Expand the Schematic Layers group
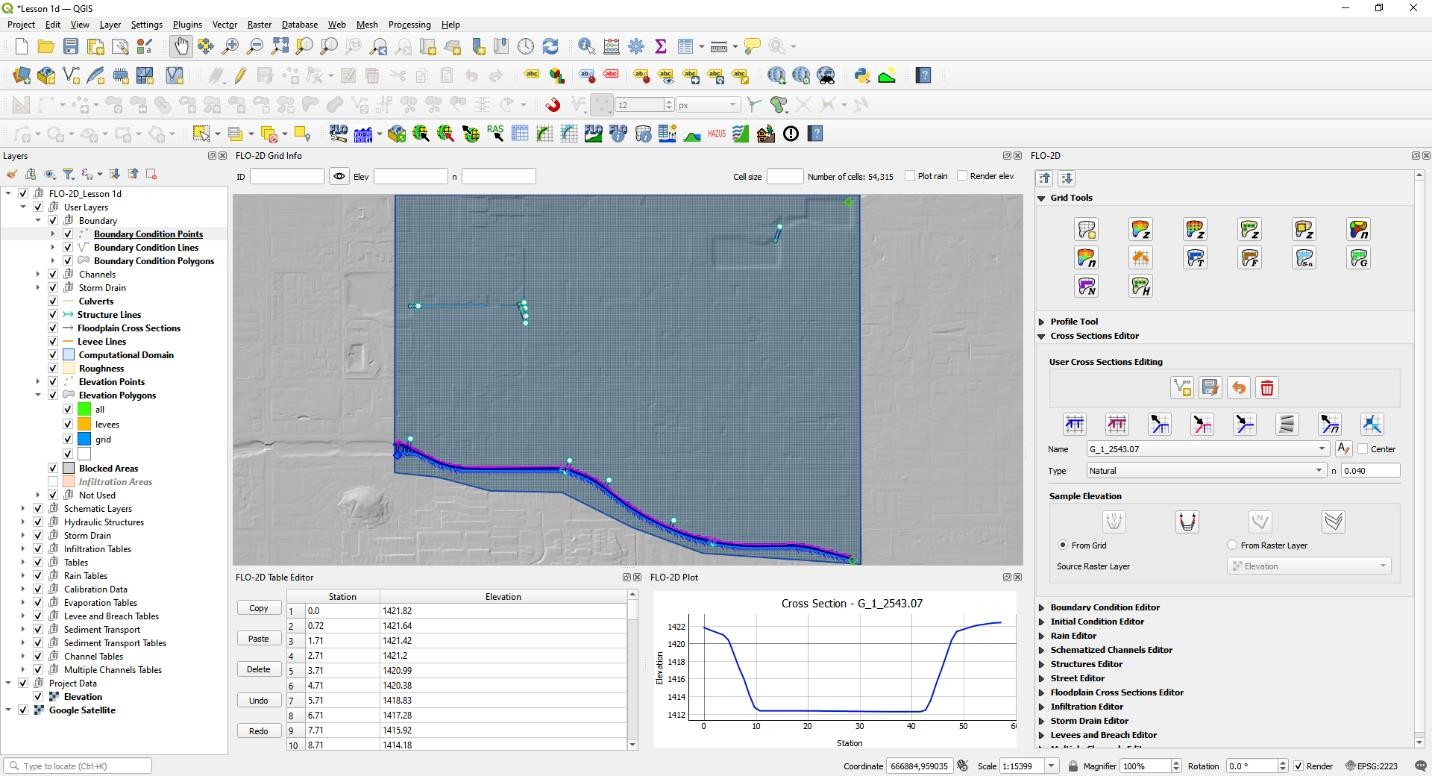 (x=23, y=509)
